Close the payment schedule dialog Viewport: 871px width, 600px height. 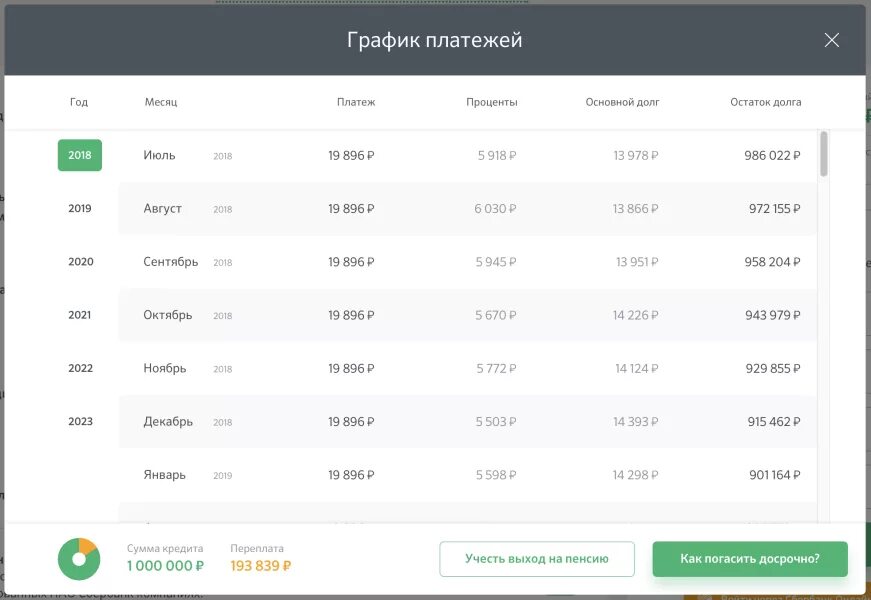pyautogui.click(x=831, y=40)
